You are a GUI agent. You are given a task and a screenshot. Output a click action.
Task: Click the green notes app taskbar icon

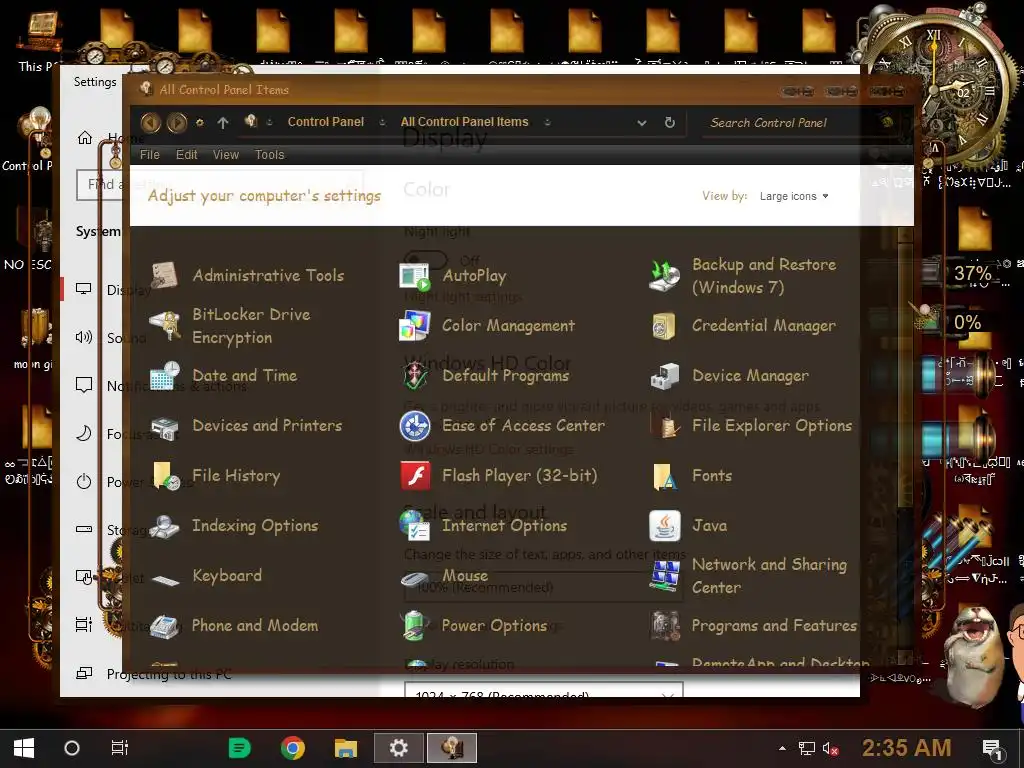(240, 748)
